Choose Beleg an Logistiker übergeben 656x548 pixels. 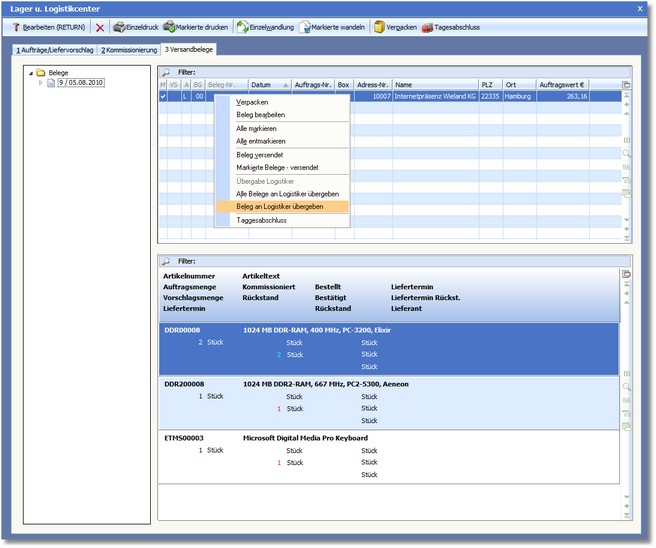pyautogui.click(x=280, y=206)
